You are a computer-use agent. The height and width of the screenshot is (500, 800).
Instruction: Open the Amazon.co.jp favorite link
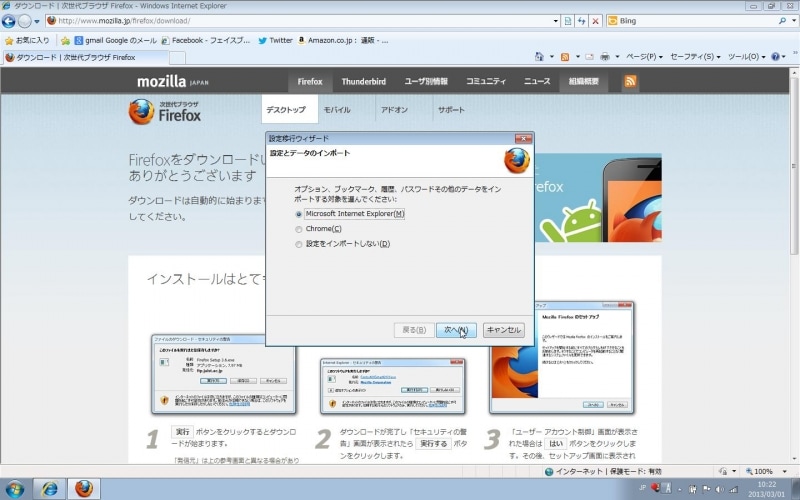pos(343,40)
